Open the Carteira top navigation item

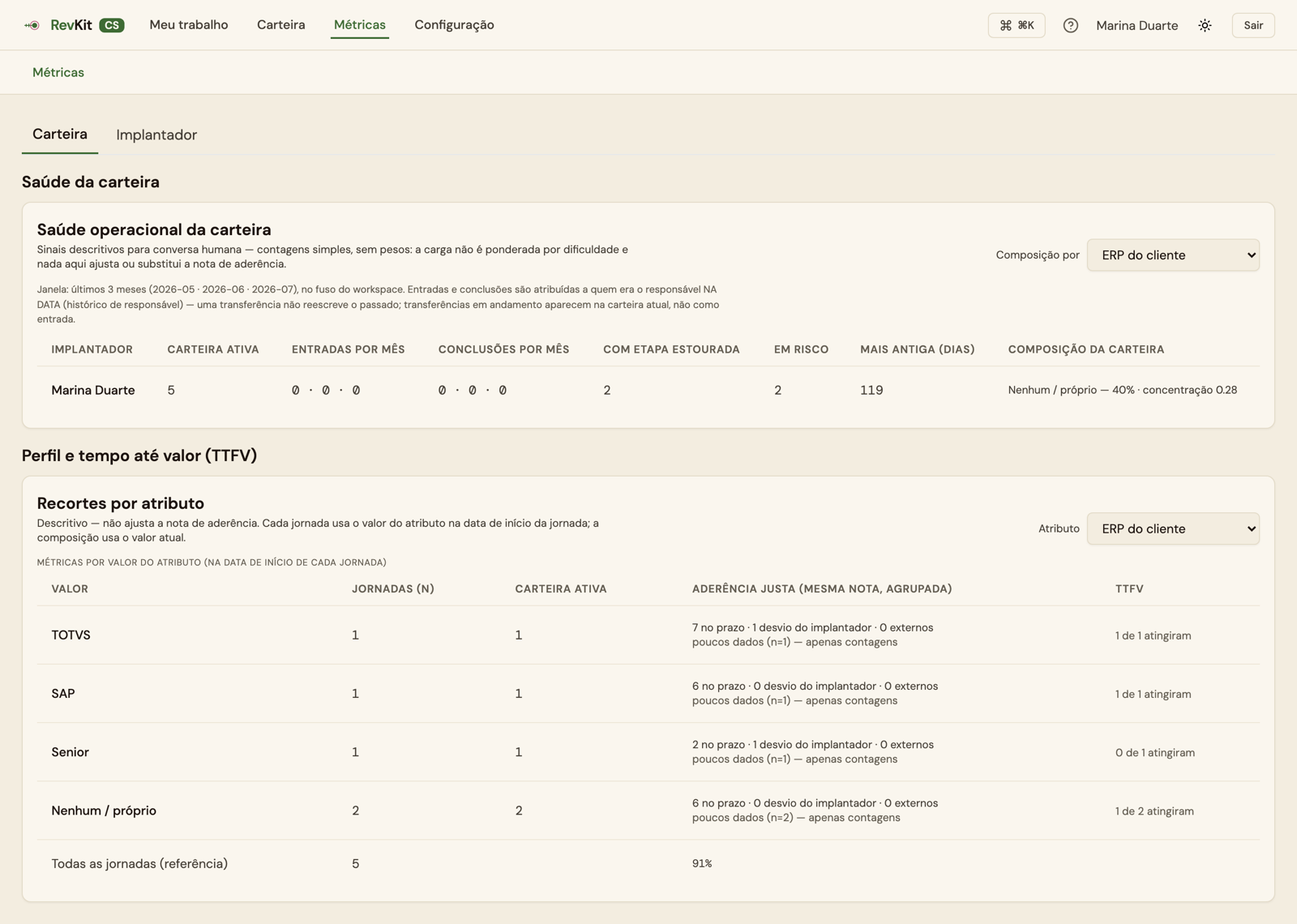tap(281, 25)
